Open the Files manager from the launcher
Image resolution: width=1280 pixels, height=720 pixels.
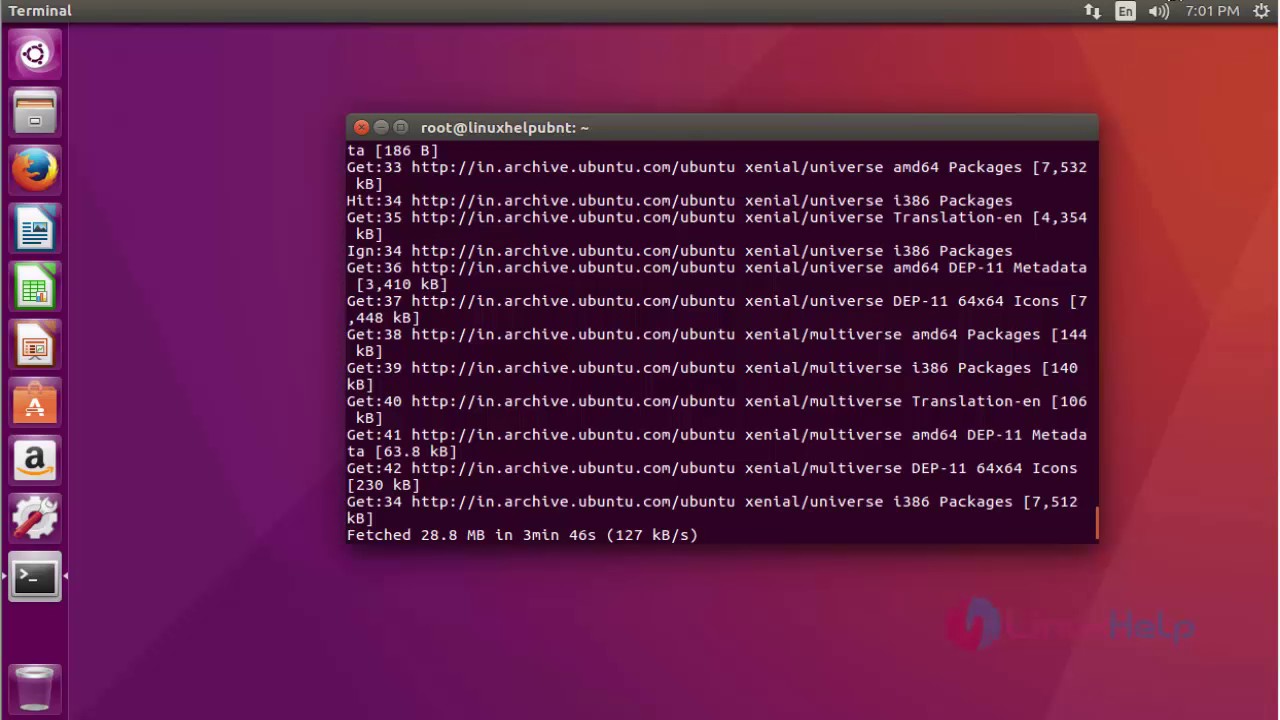pos(35,111)
